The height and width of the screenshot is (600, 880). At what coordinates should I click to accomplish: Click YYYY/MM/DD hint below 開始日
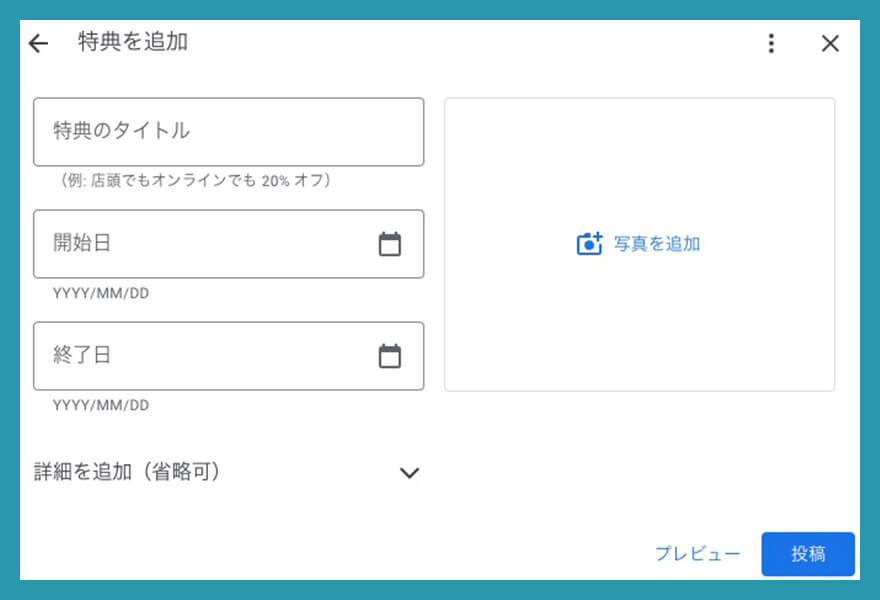click(x=101, y=293)
